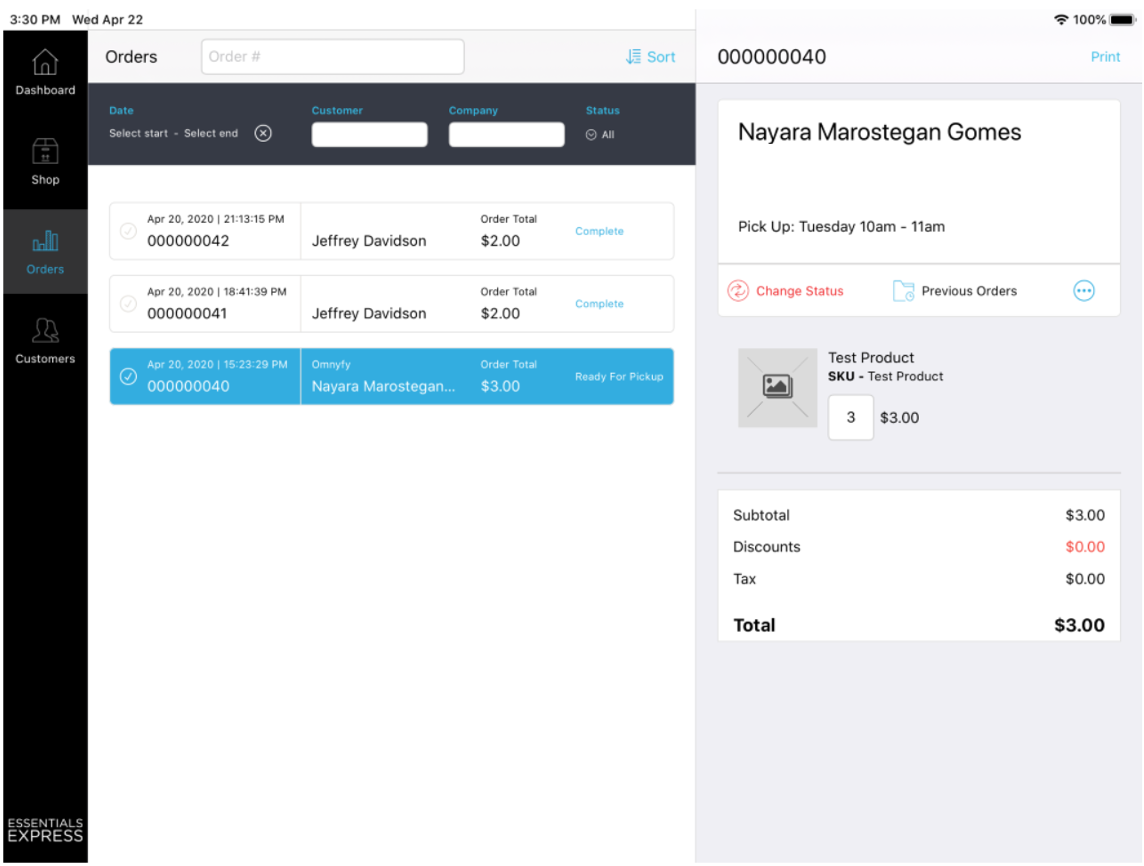Open the Shop storefront icon
Image resolution: width=1144 pixels, height=866 pixels.
[x=45, y=151]
